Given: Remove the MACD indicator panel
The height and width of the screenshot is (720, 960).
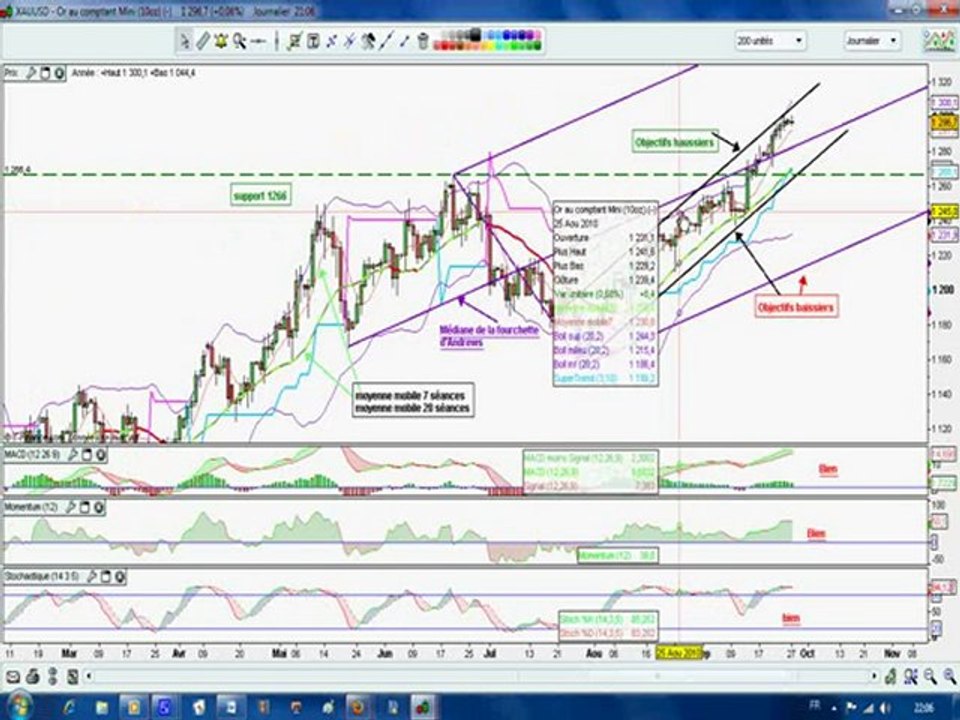Looking at the screenshot, I should click(x=100, y=455).
